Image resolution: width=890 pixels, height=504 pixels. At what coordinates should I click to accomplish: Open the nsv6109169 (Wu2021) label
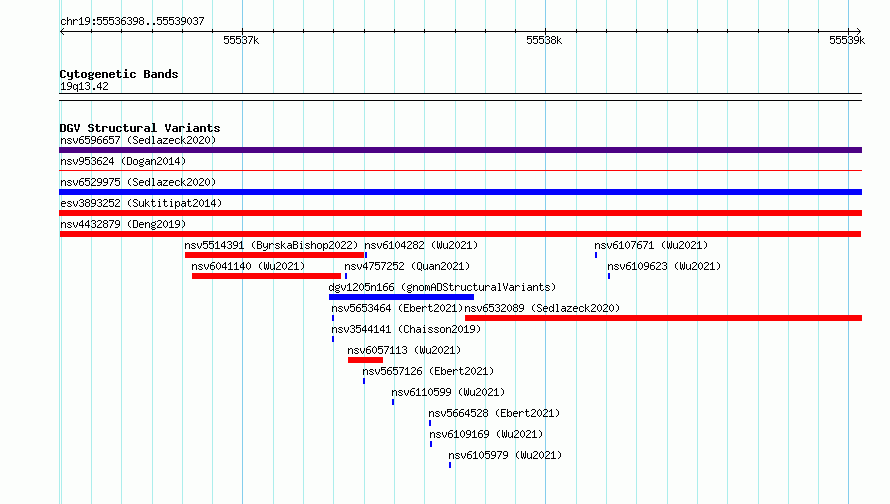tap(486, 434)
